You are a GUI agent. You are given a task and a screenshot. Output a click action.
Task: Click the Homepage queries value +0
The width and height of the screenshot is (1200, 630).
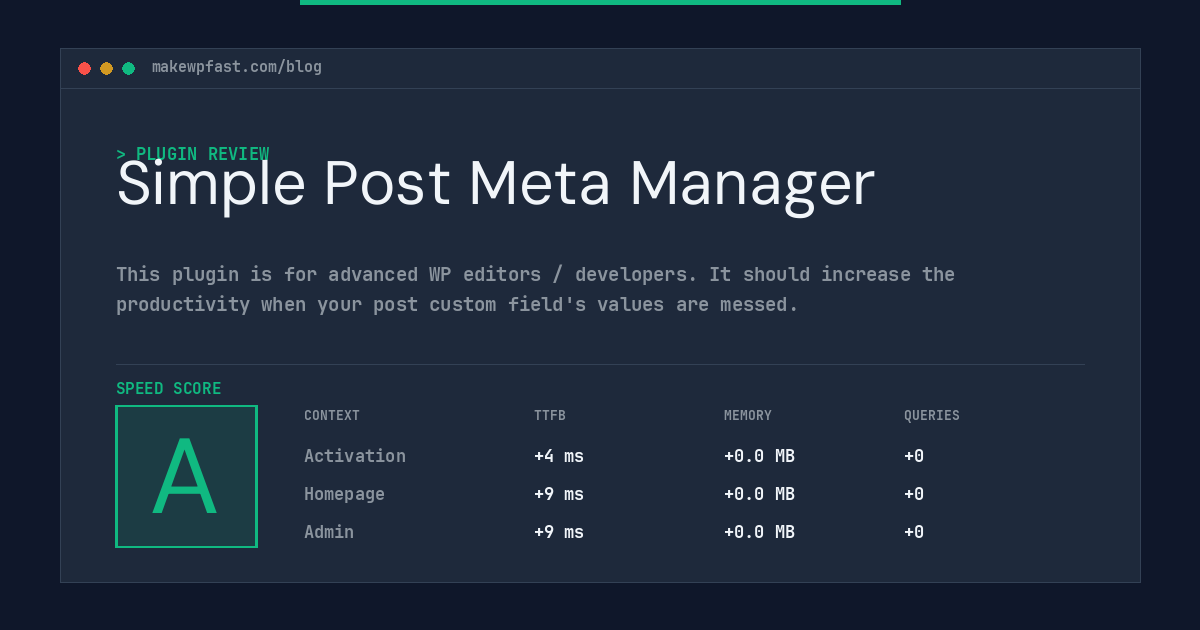click(x=914, y=494)
